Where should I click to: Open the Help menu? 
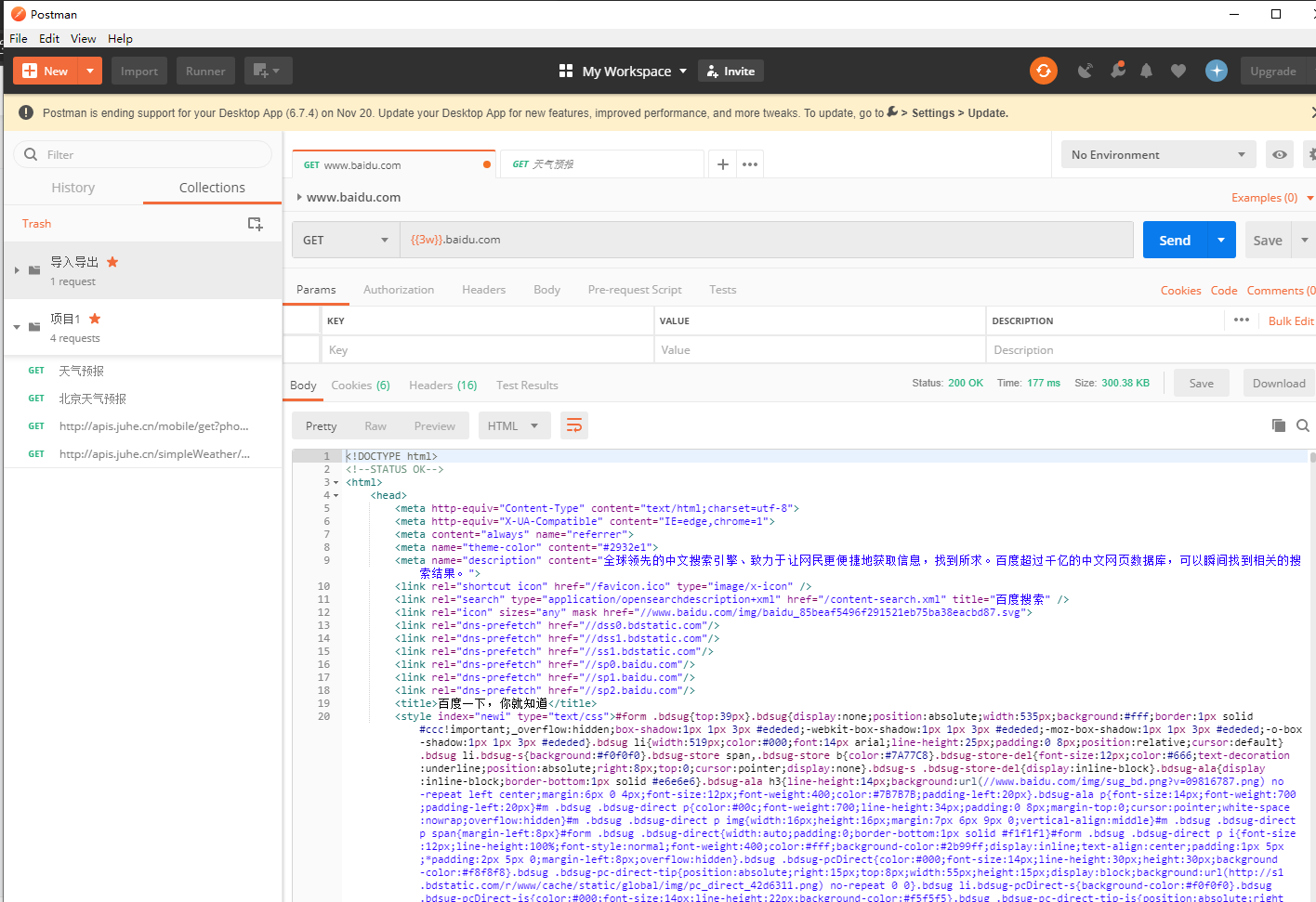(120, 38)
